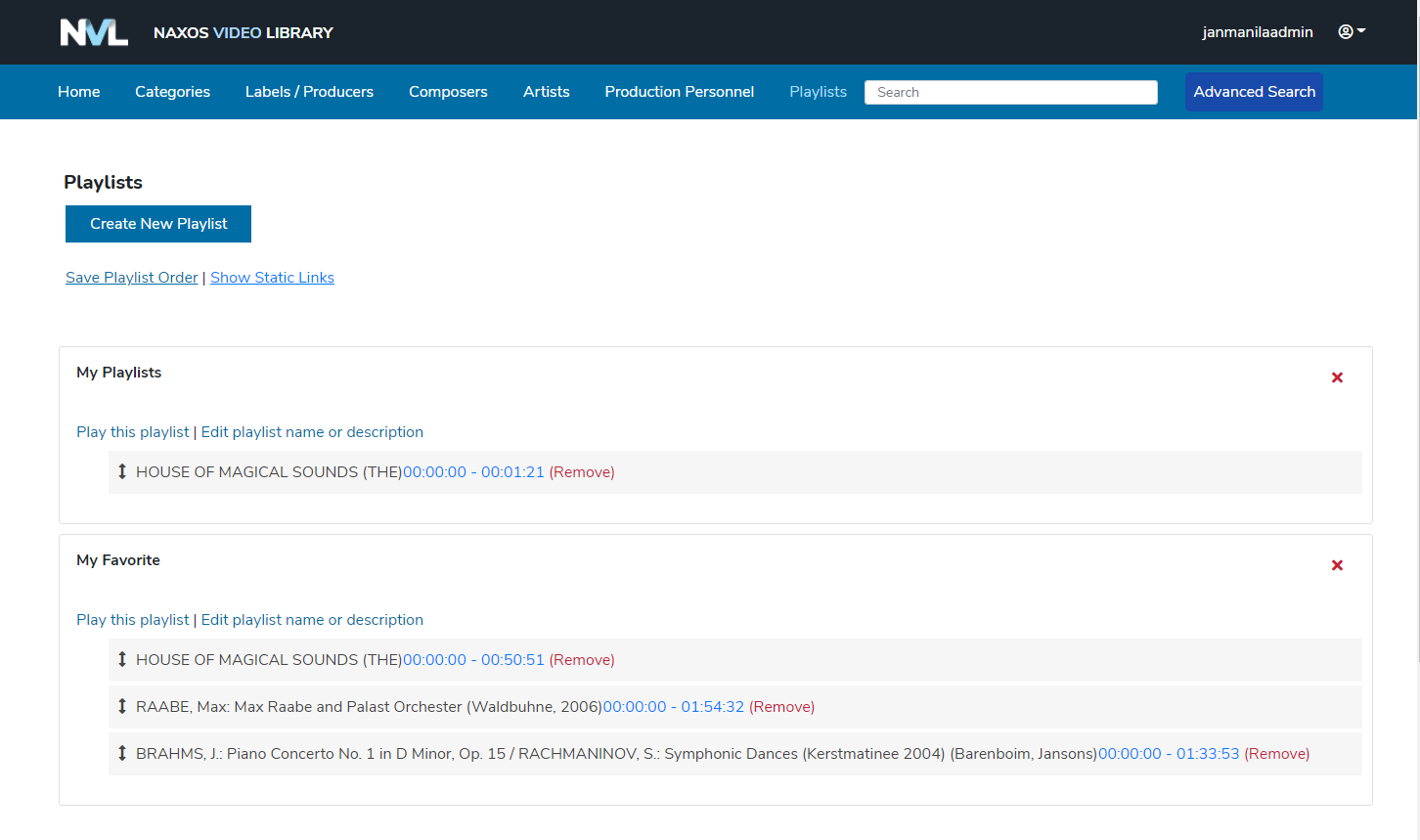Open the Categories menu
Viewport: 1420px width, 840px height.
(172, 92)
